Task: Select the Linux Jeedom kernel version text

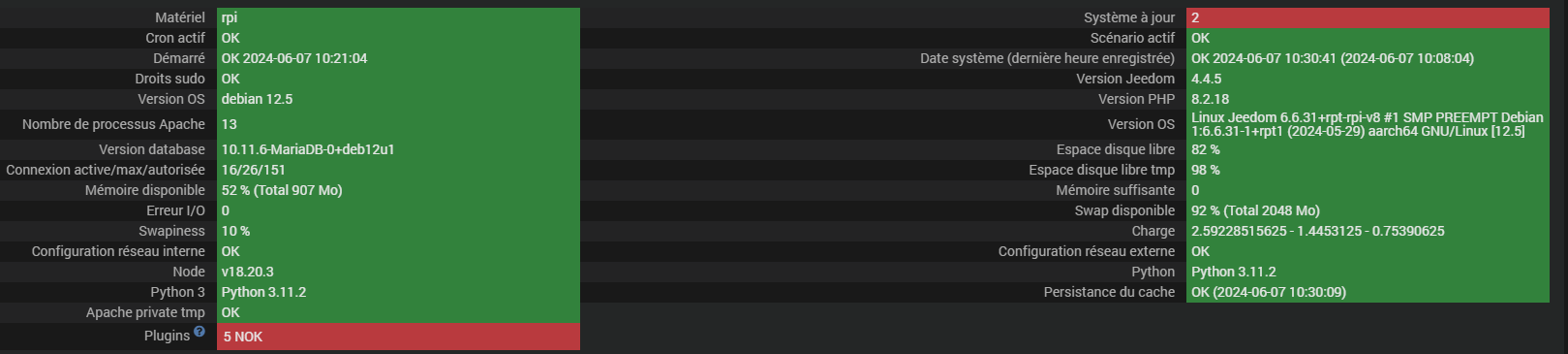Action: 1368,124
